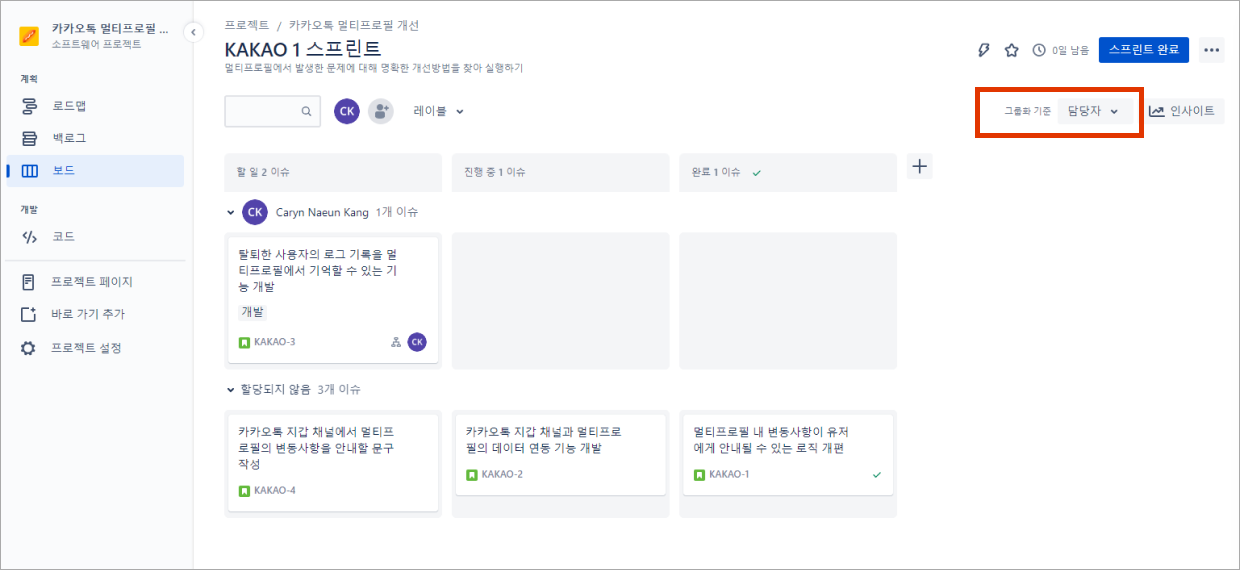
Task: Click the 스프린트 완료 button
Action: [1143, 50]
